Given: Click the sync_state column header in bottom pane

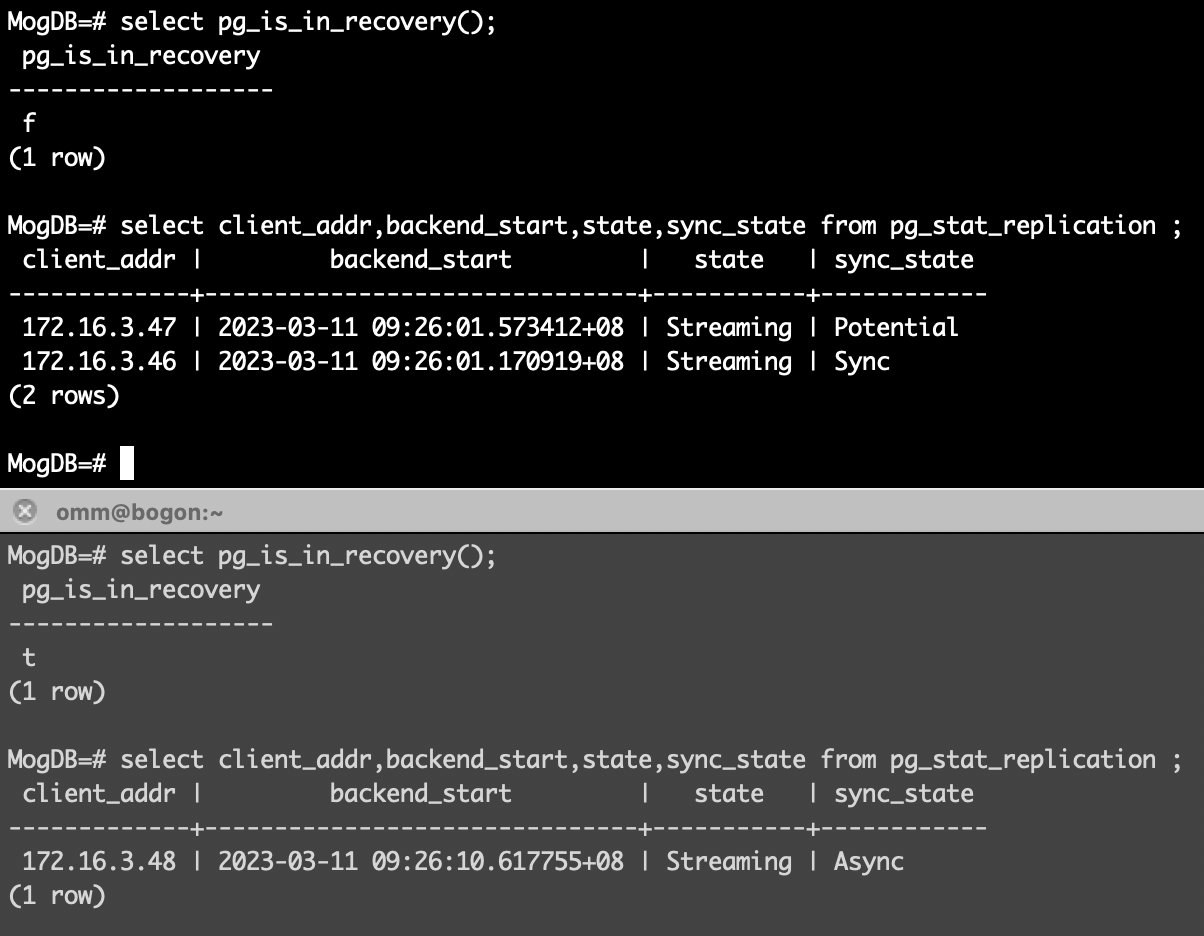Looking at the screenshot, I should pyautogui.click(x=903, y=794).
